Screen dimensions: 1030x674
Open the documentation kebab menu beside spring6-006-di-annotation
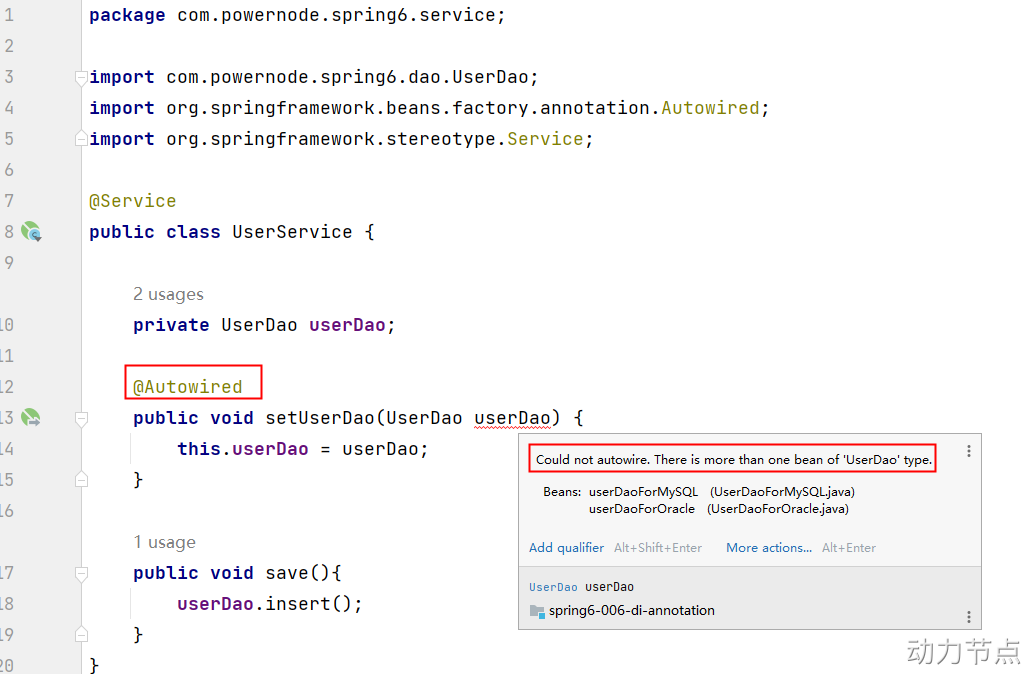(968, 617)
